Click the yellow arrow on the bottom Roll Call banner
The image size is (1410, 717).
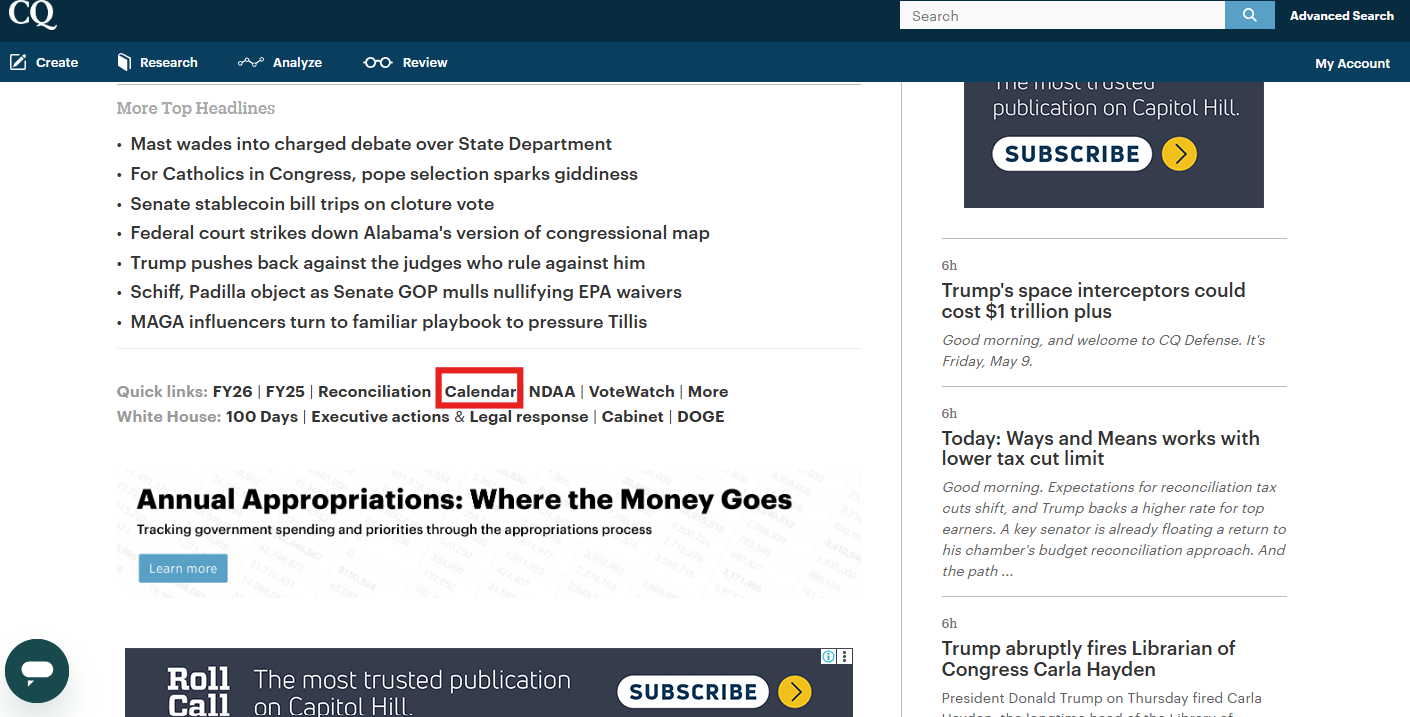[794, 692]
